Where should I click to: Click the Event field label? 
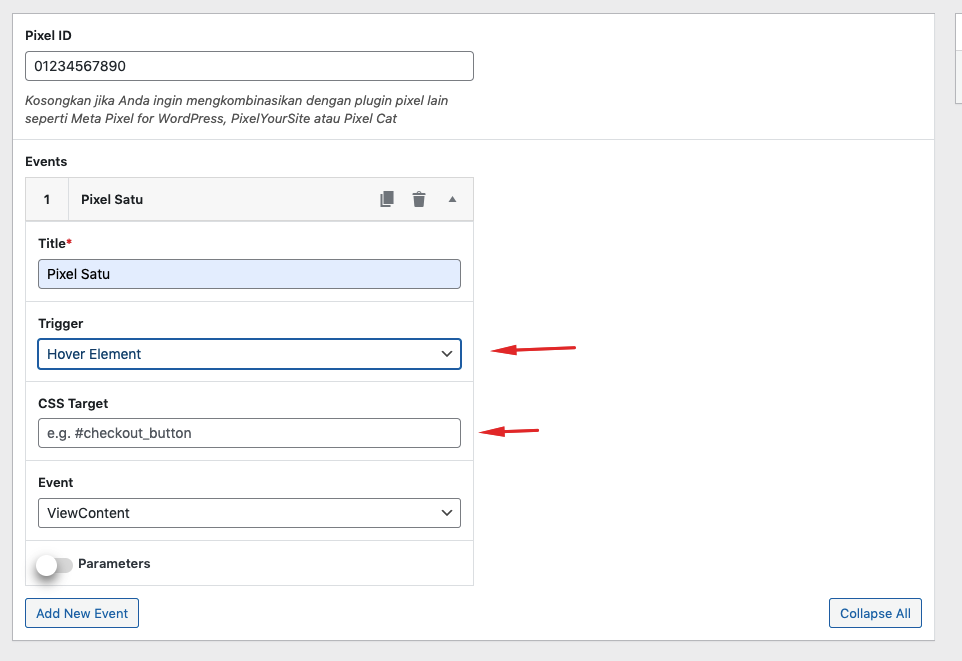[x=56, y=482]
